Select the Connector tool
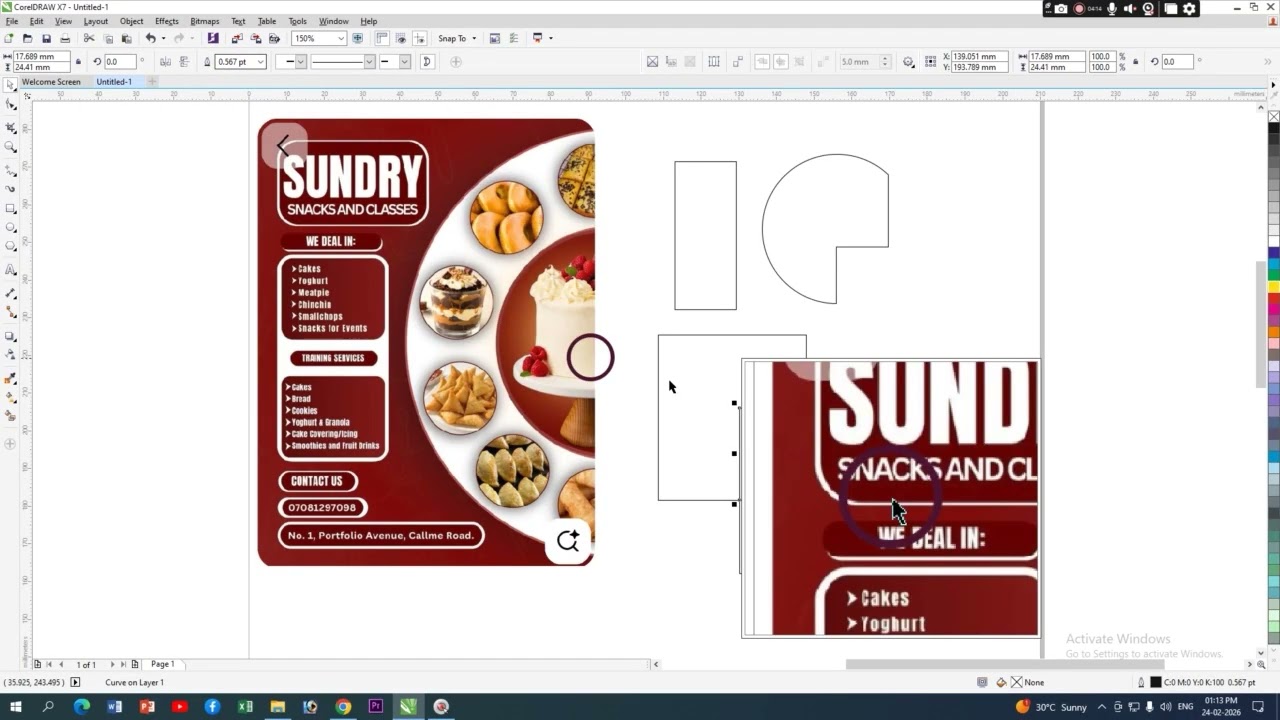This screenshot has width=1280, height=720. click(x=11, y=313)
